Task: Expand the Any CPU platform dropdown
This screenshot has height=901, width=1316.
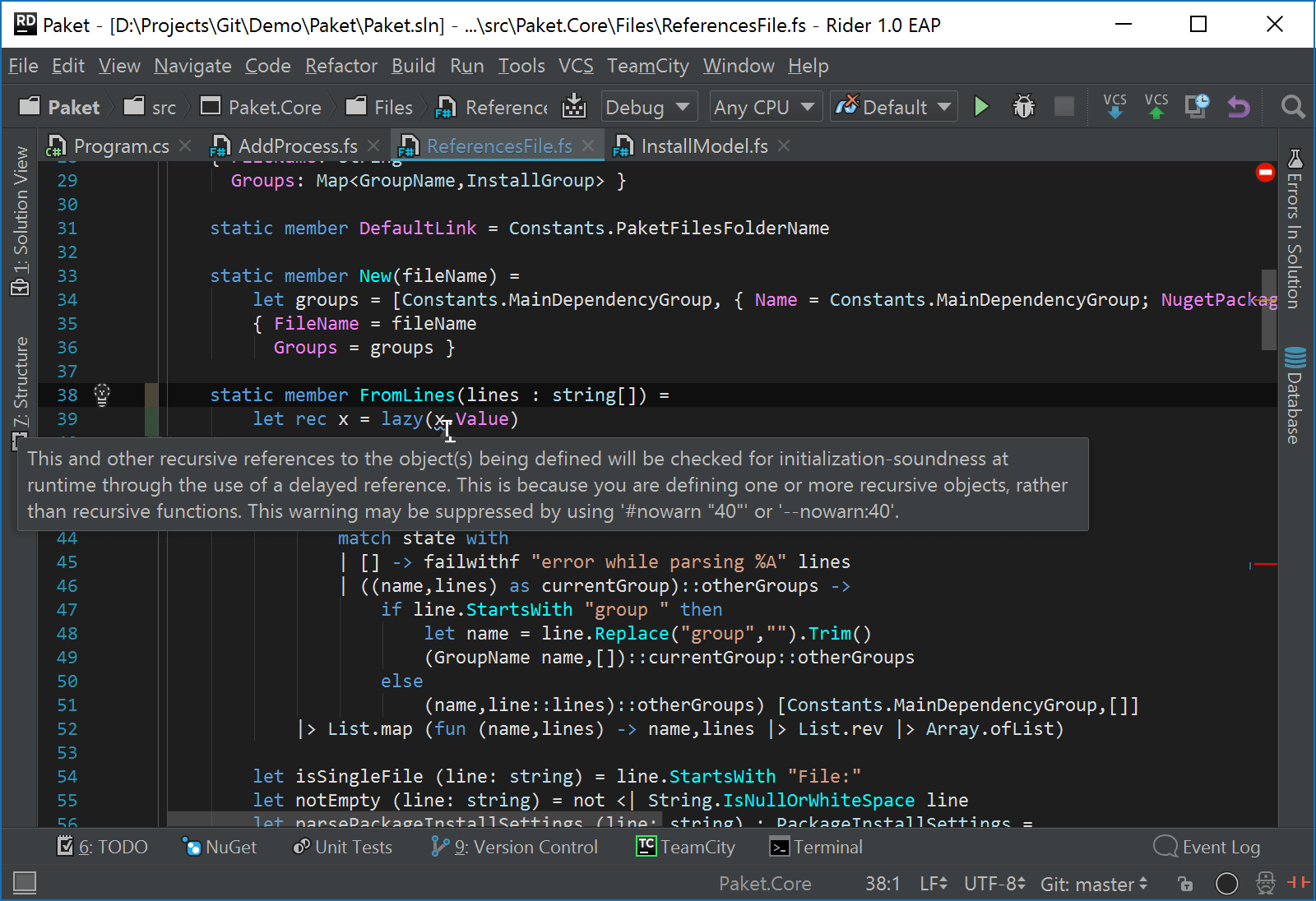Action: click(764, 108)
